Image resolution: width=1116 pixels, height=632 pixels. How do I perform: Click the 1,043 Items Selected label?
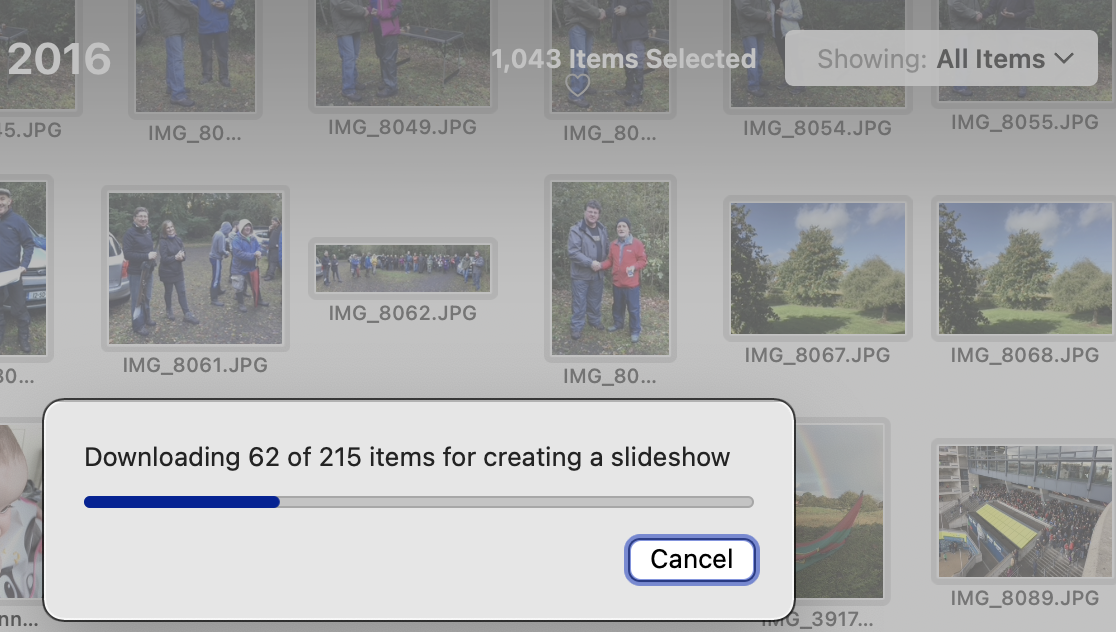click(x=623, y=59)
